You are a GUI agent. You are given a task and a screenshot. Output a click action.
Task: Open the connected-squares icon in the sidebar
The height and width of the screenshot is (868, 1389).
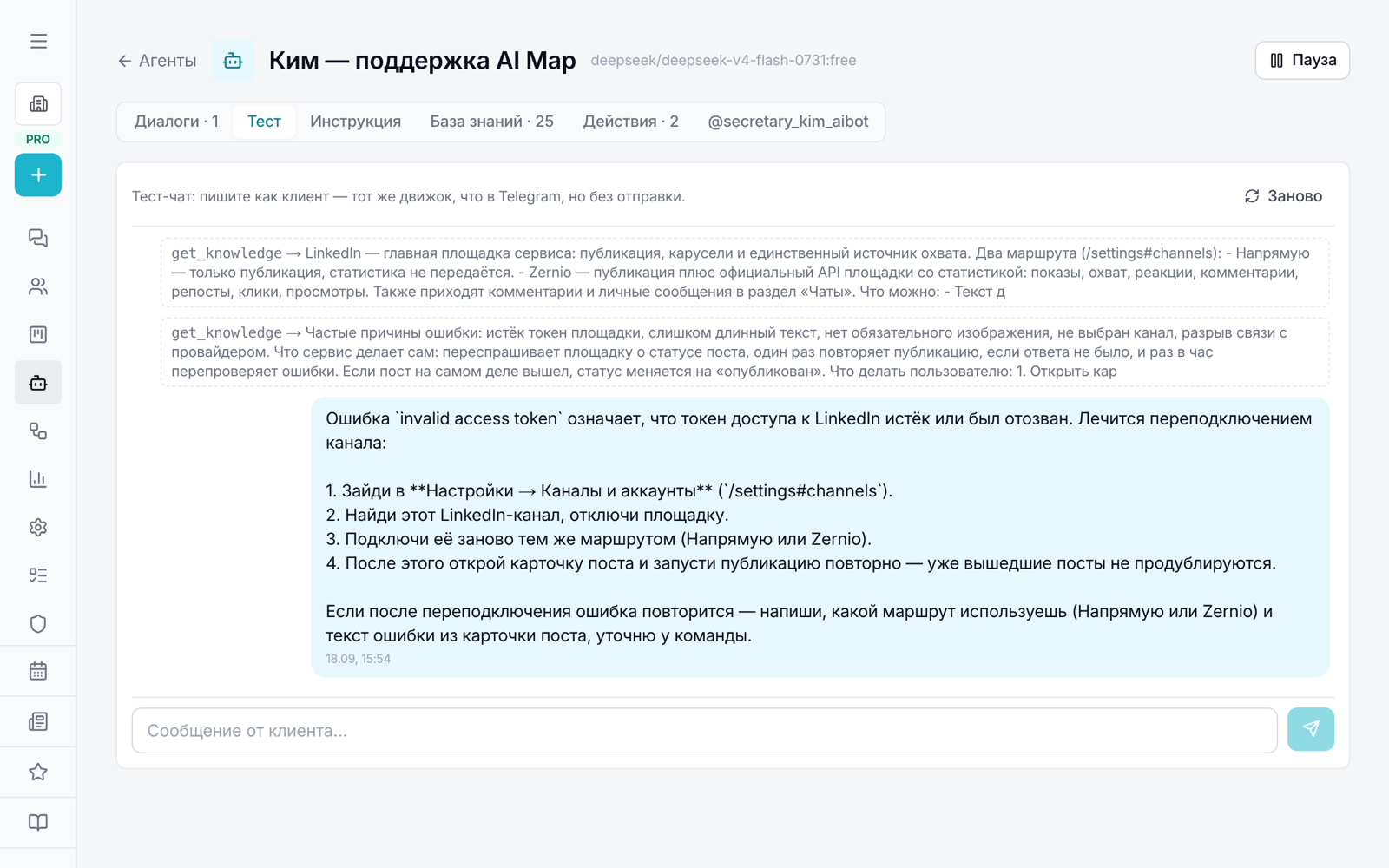(x=38, y=431)
